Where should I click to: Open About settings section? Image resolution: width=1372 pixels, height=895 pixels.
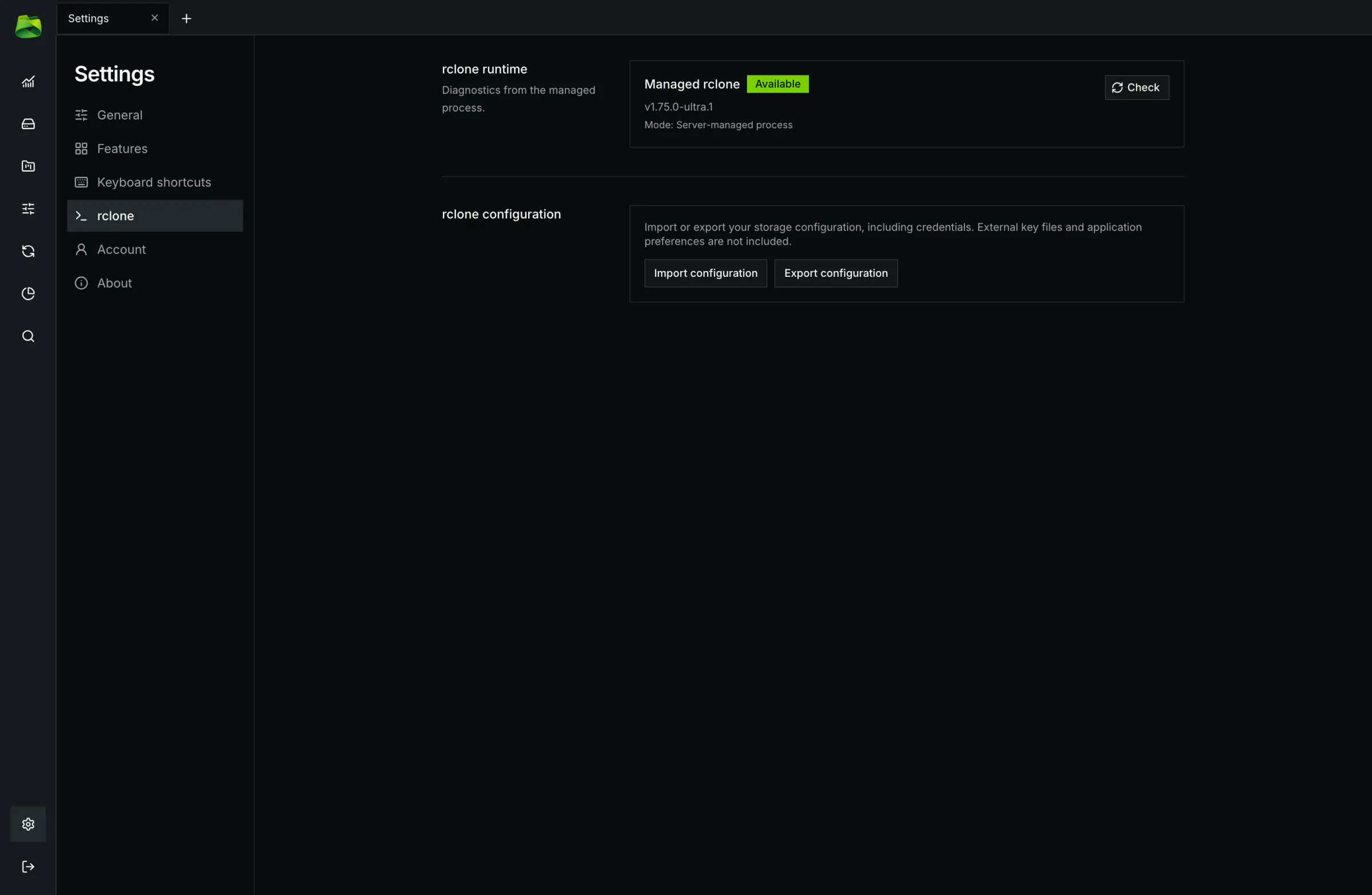click(x=155, y=283)
